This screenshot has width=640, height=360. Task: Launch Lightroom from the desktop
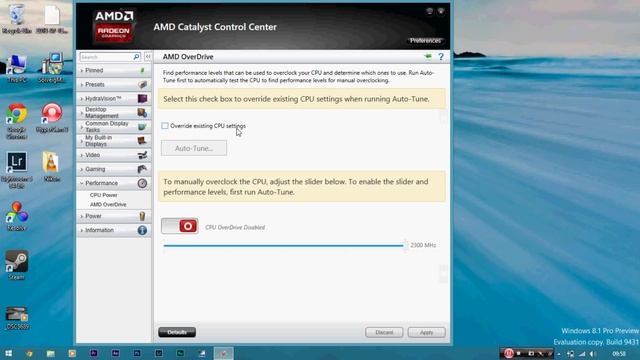click(x=17, y=169)
